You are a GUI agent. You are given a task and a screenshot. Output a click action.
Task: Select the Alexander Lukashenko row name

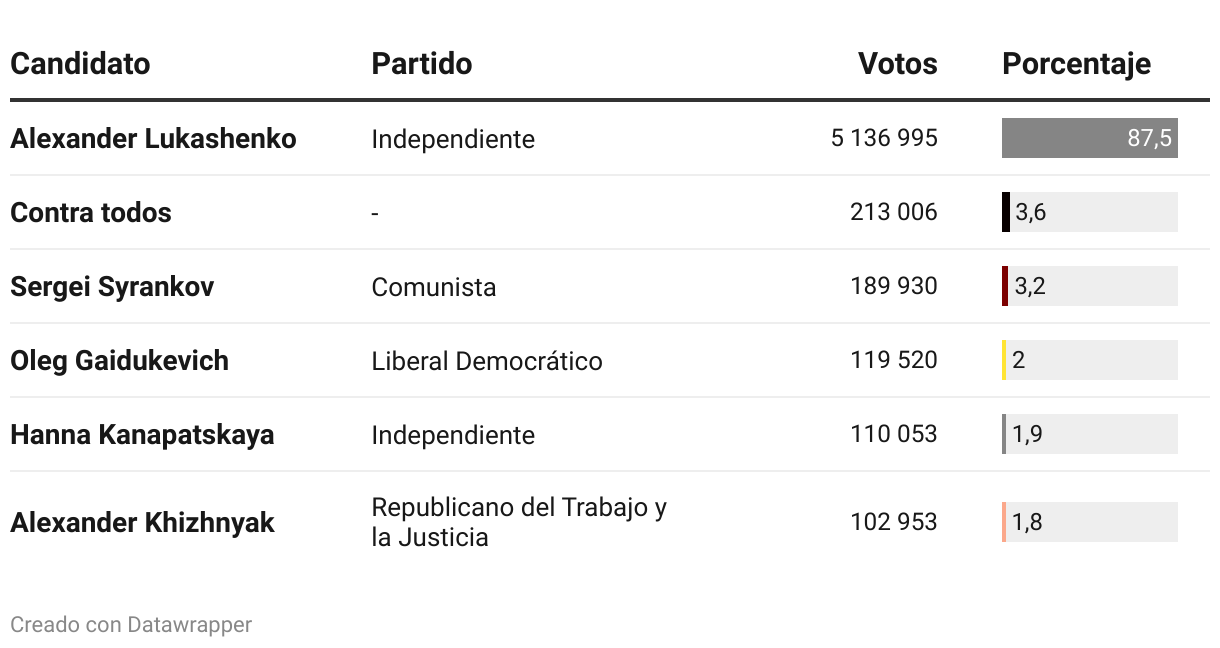[x=153, y=138]
